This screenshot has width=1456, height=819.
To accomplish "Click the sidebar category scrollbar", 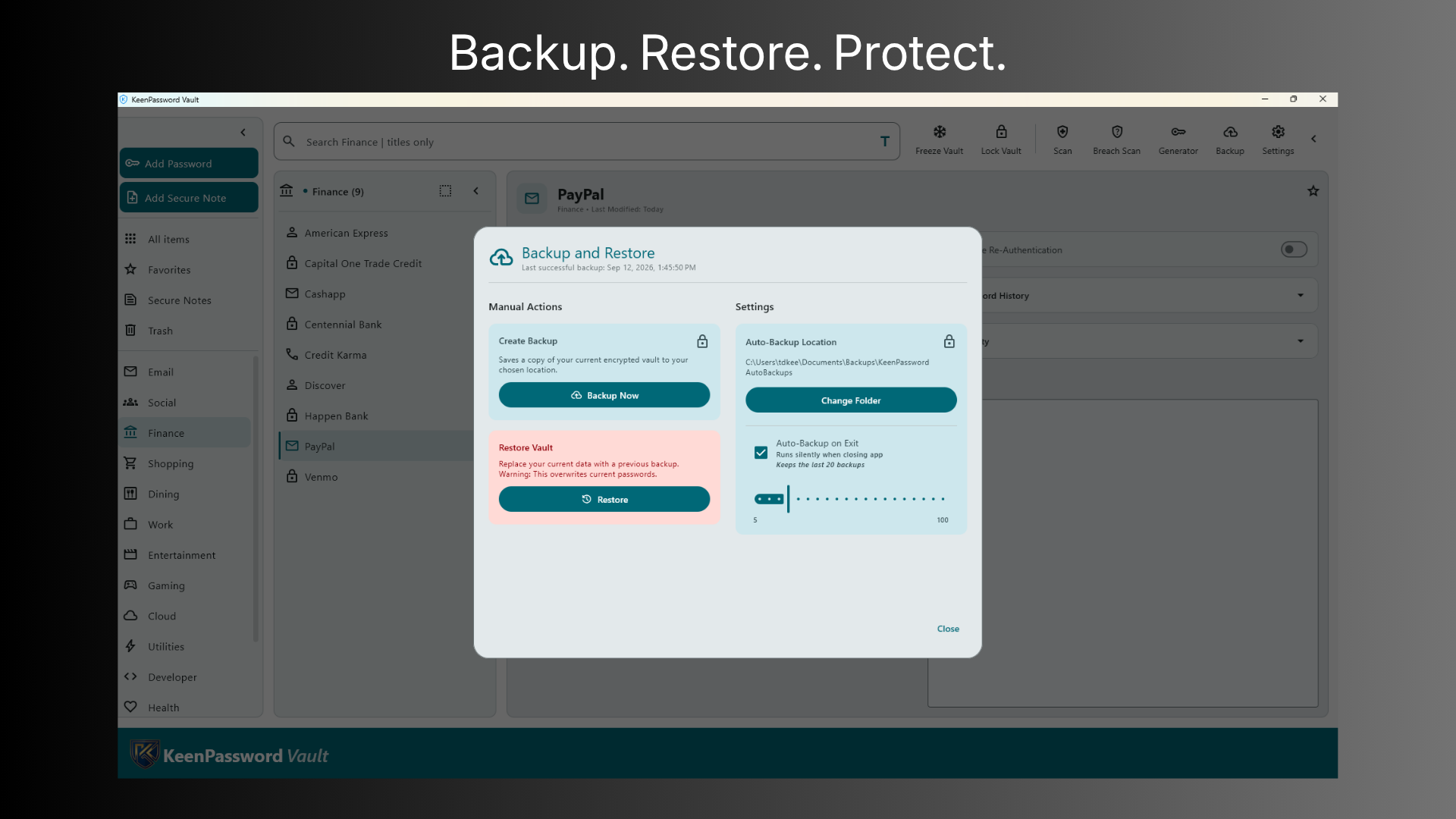I will 256,500.
